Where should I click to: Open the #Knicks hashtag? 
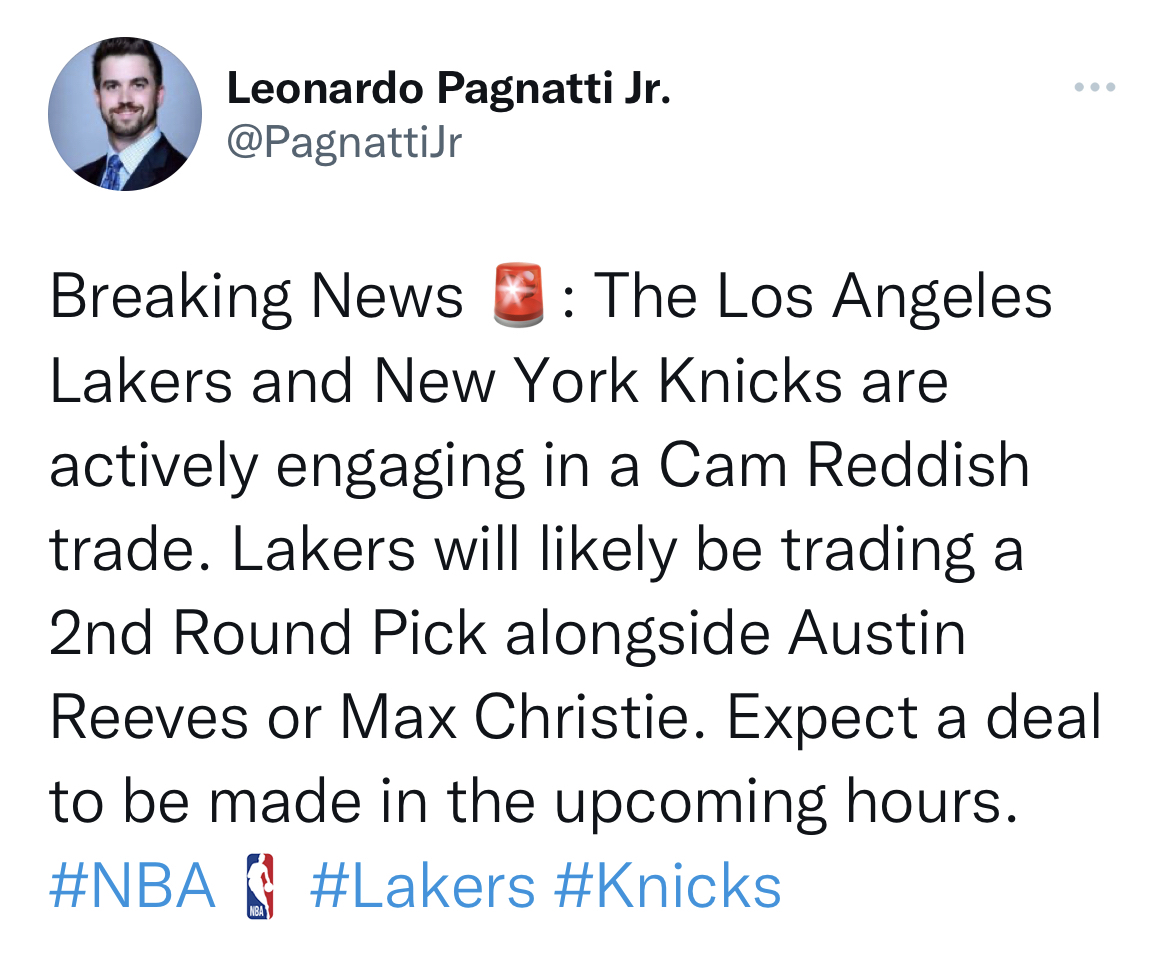(668, 886)
